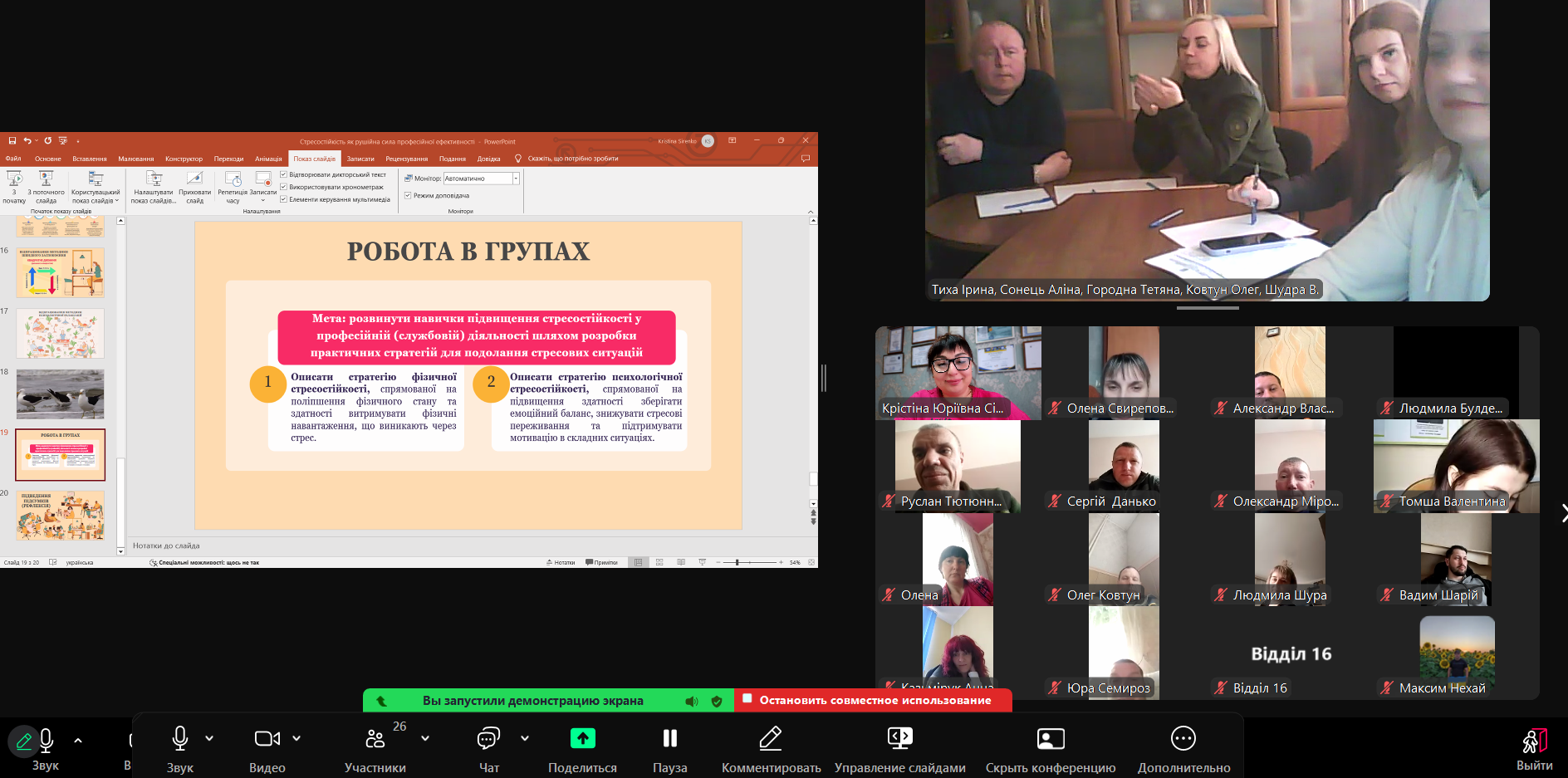The height and width of the screenshot is (778, 1568).
Task: Open the Вставлення ribbon tab
Action: (89, 159)
